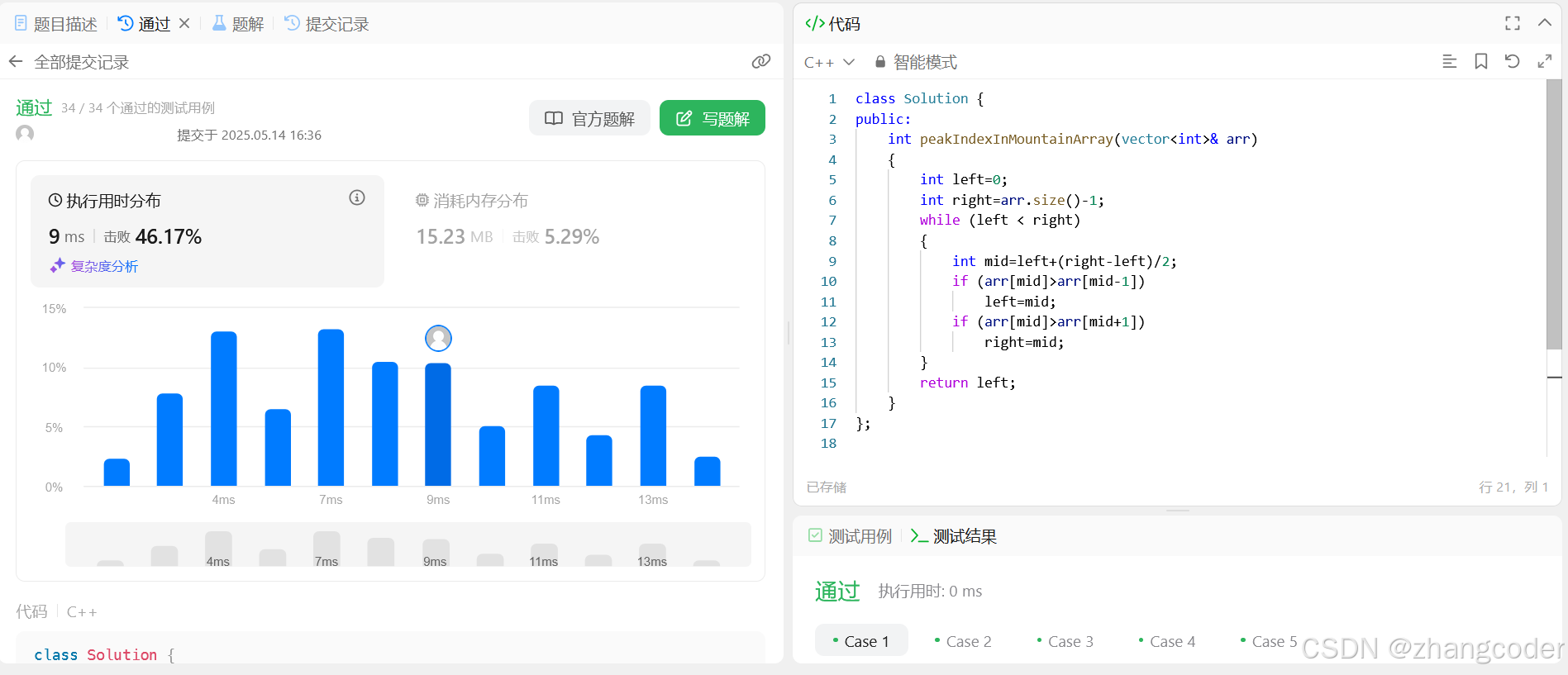Open the C++ language dropdown

pyautogui.click(x=829, y=62)
